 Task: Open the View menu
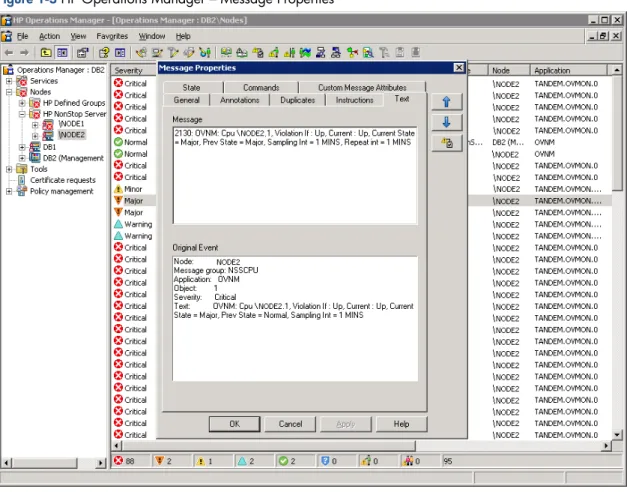coord(78,36)
